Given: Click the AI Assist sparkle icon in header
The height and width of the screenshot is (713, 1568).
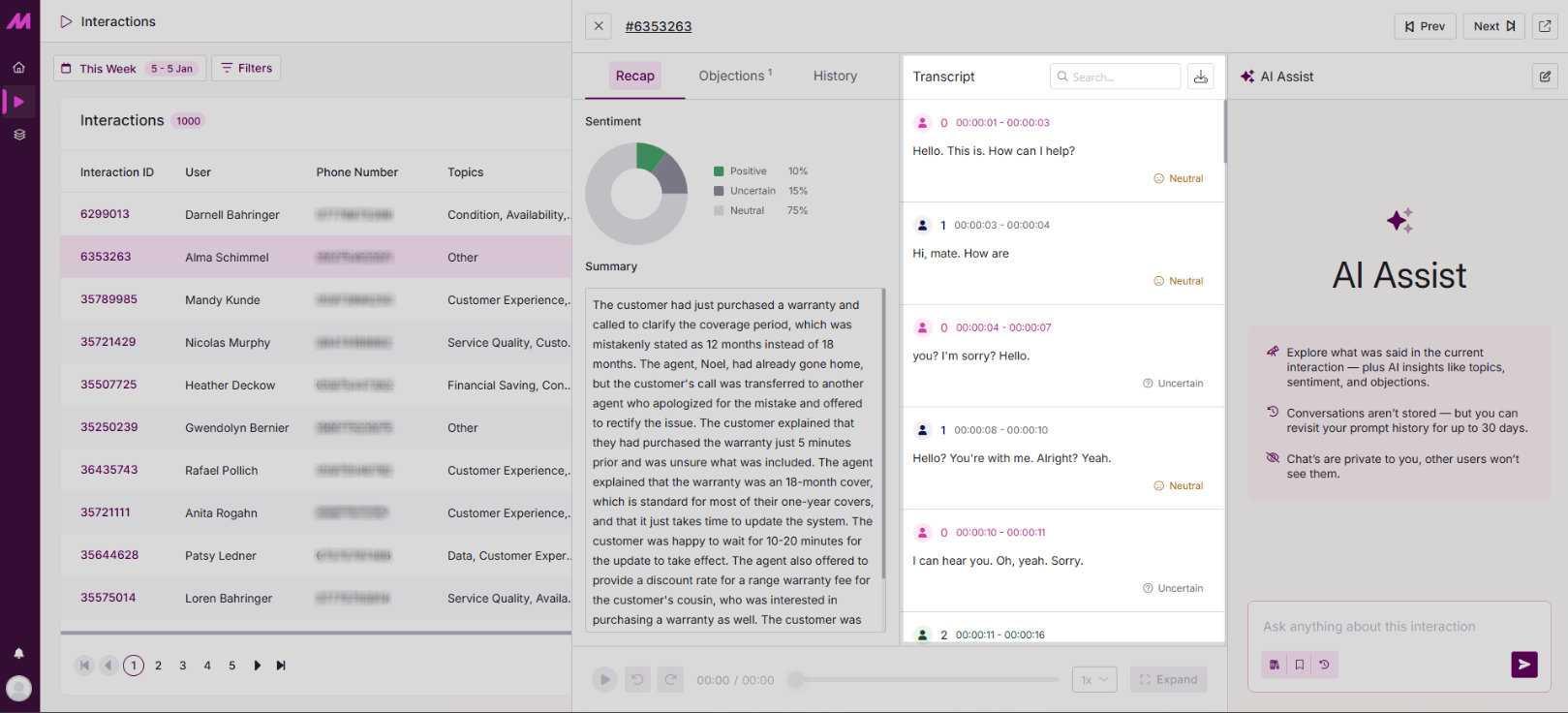Looking at the screenshot, I should 1247,77.
